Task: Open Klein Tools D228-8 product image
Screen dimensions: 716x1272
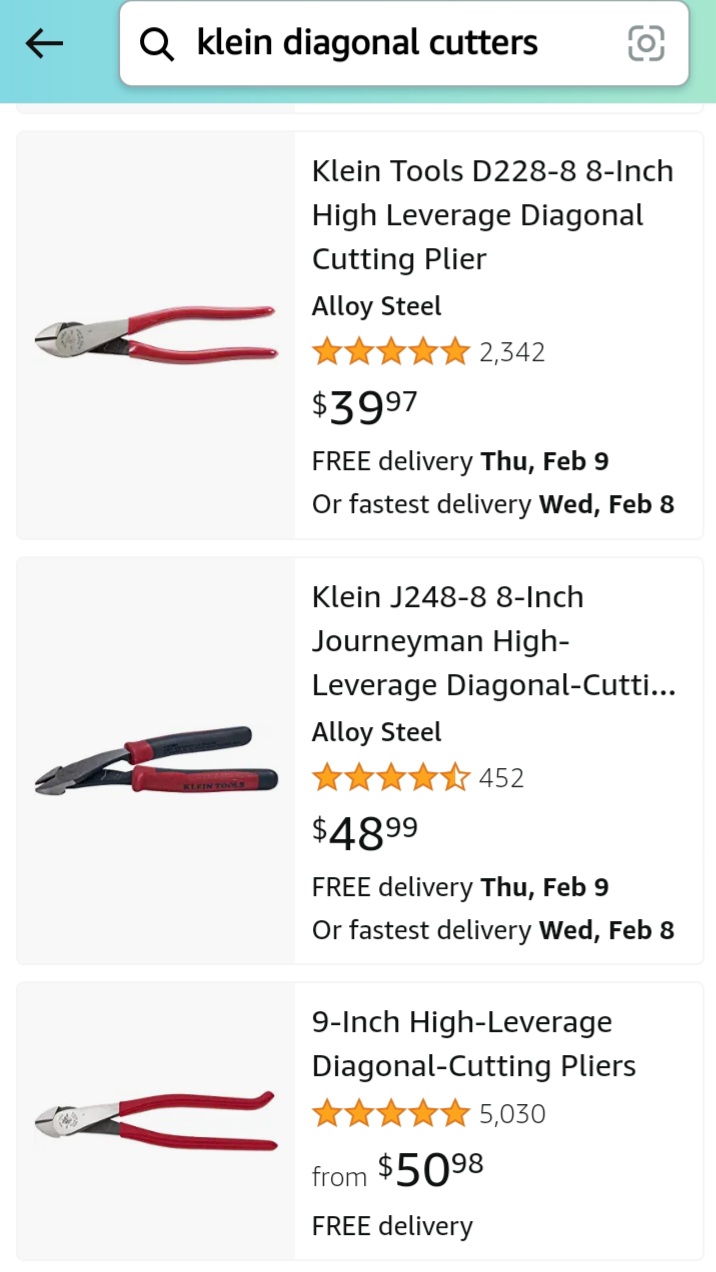Action: [156, 334]
